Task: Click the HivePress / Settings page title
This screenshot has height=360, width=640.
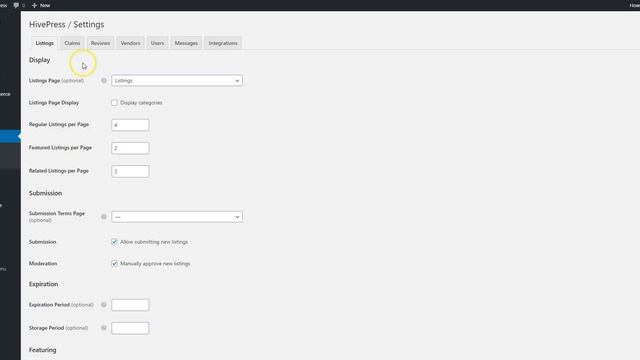Action: tap(67, 24)
